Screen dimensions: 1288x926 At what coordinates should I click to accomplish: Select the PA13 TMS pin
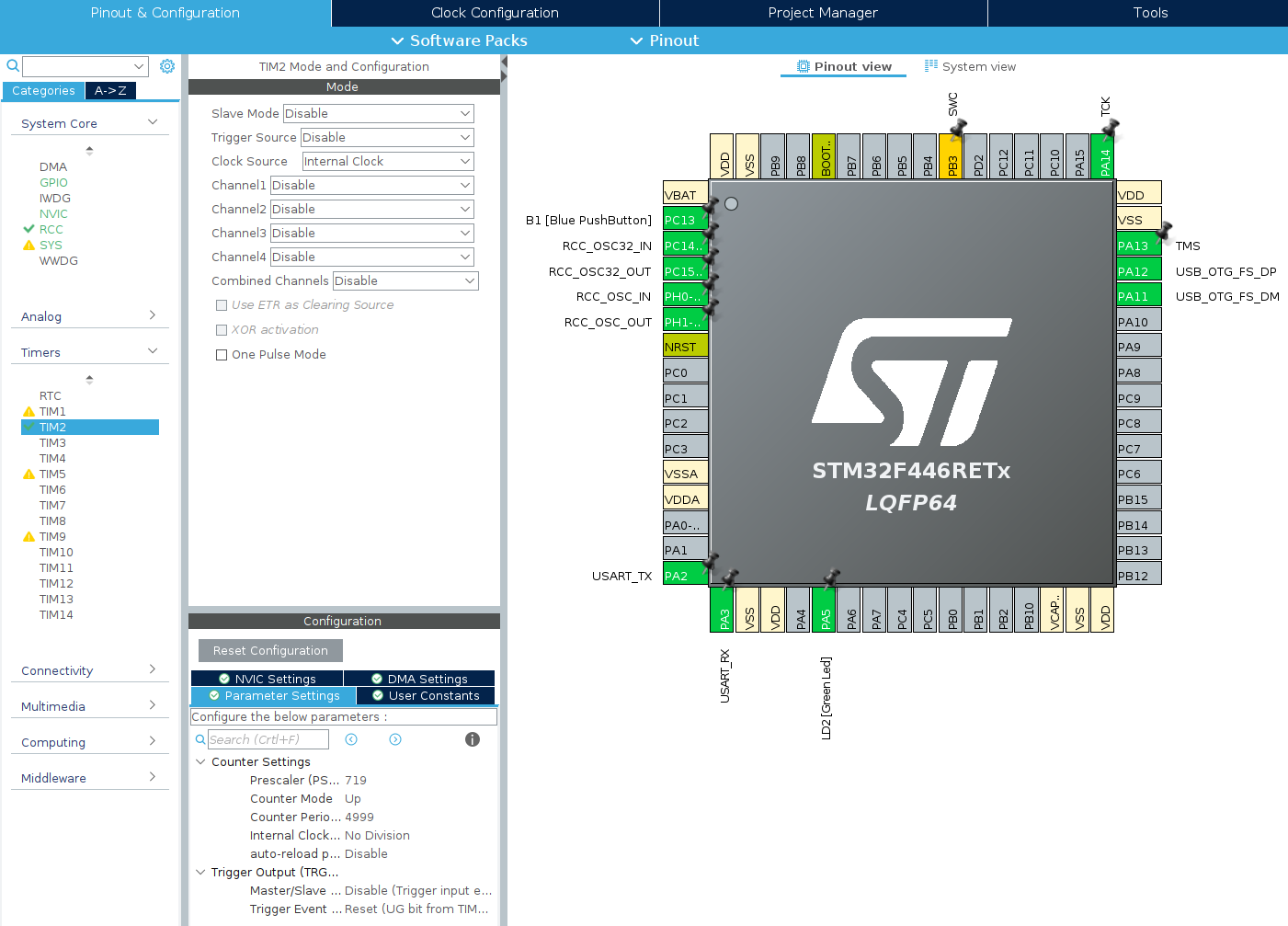pos(1139,246)
